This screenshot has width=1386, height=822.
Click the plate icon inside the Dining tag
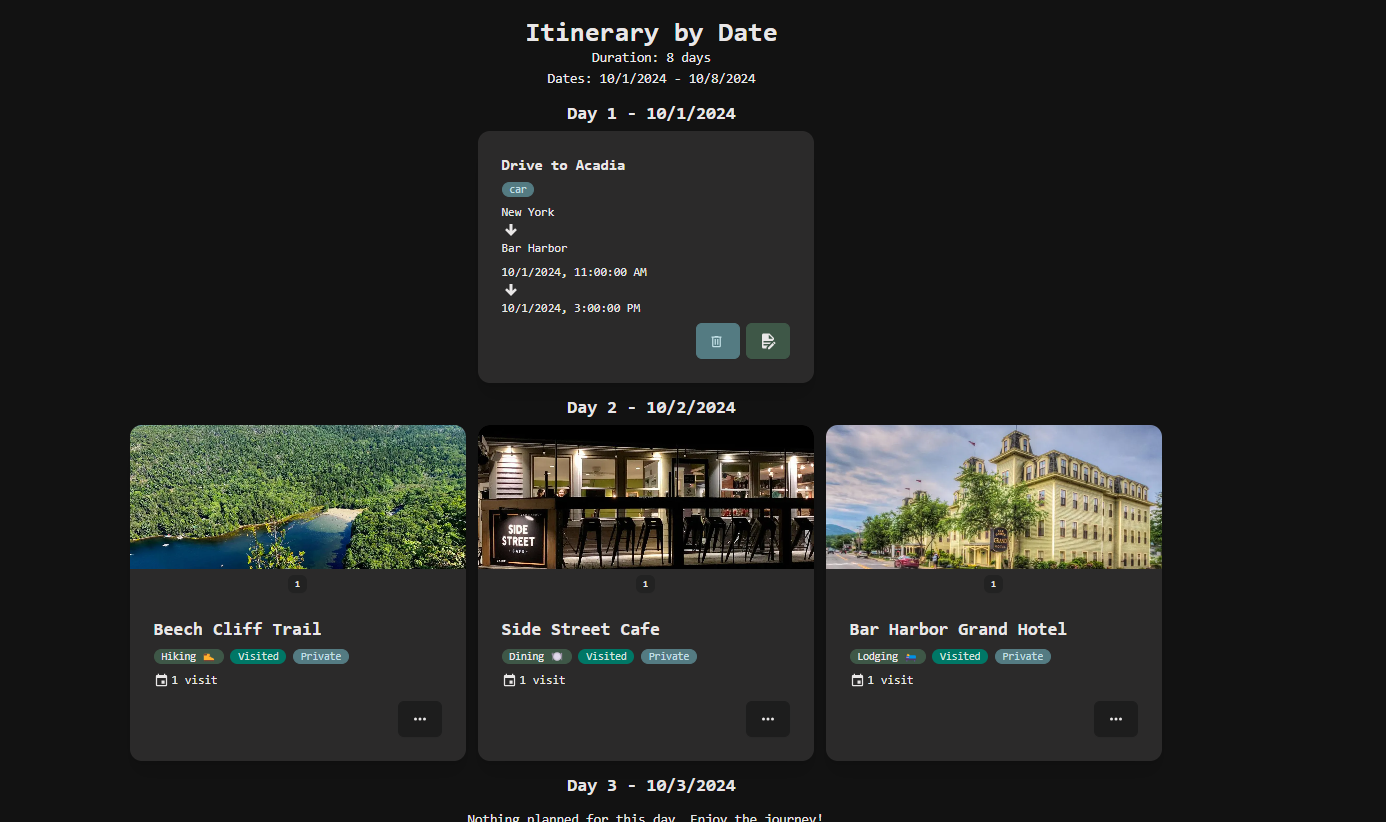558,656
